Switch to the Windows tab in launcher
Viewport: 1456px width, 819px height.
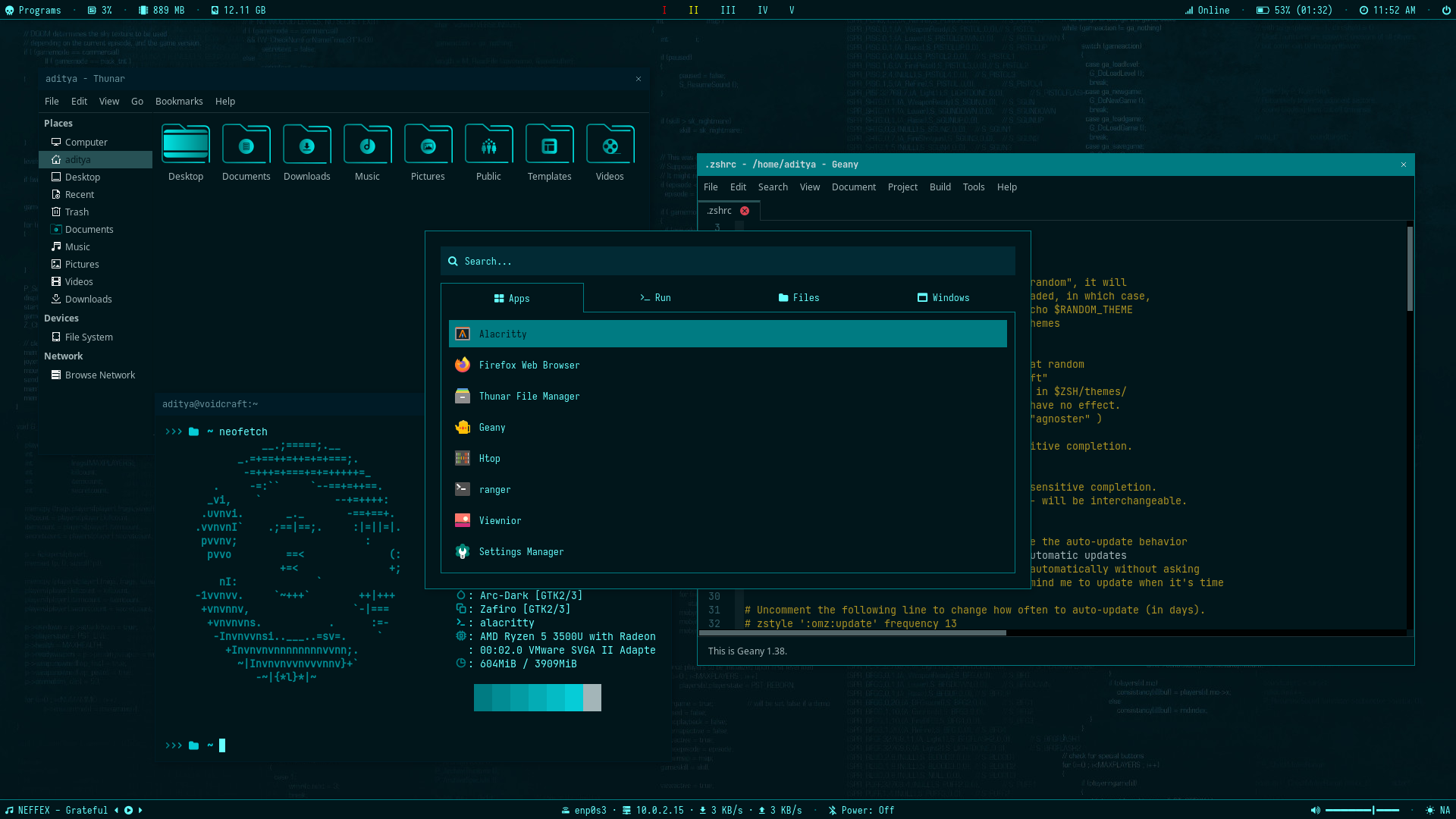pos(943,298)
